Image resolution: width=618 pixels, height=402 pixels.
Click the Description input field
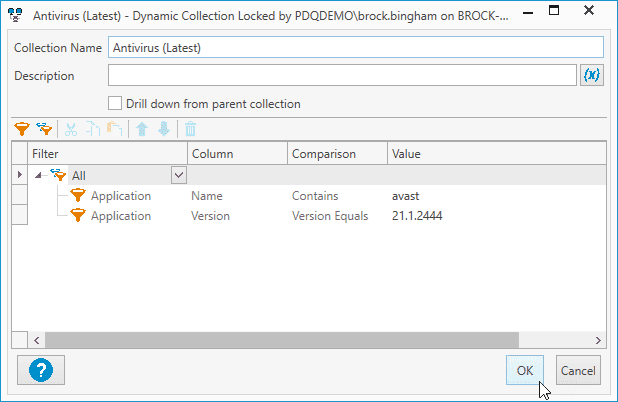click(342, 75)
